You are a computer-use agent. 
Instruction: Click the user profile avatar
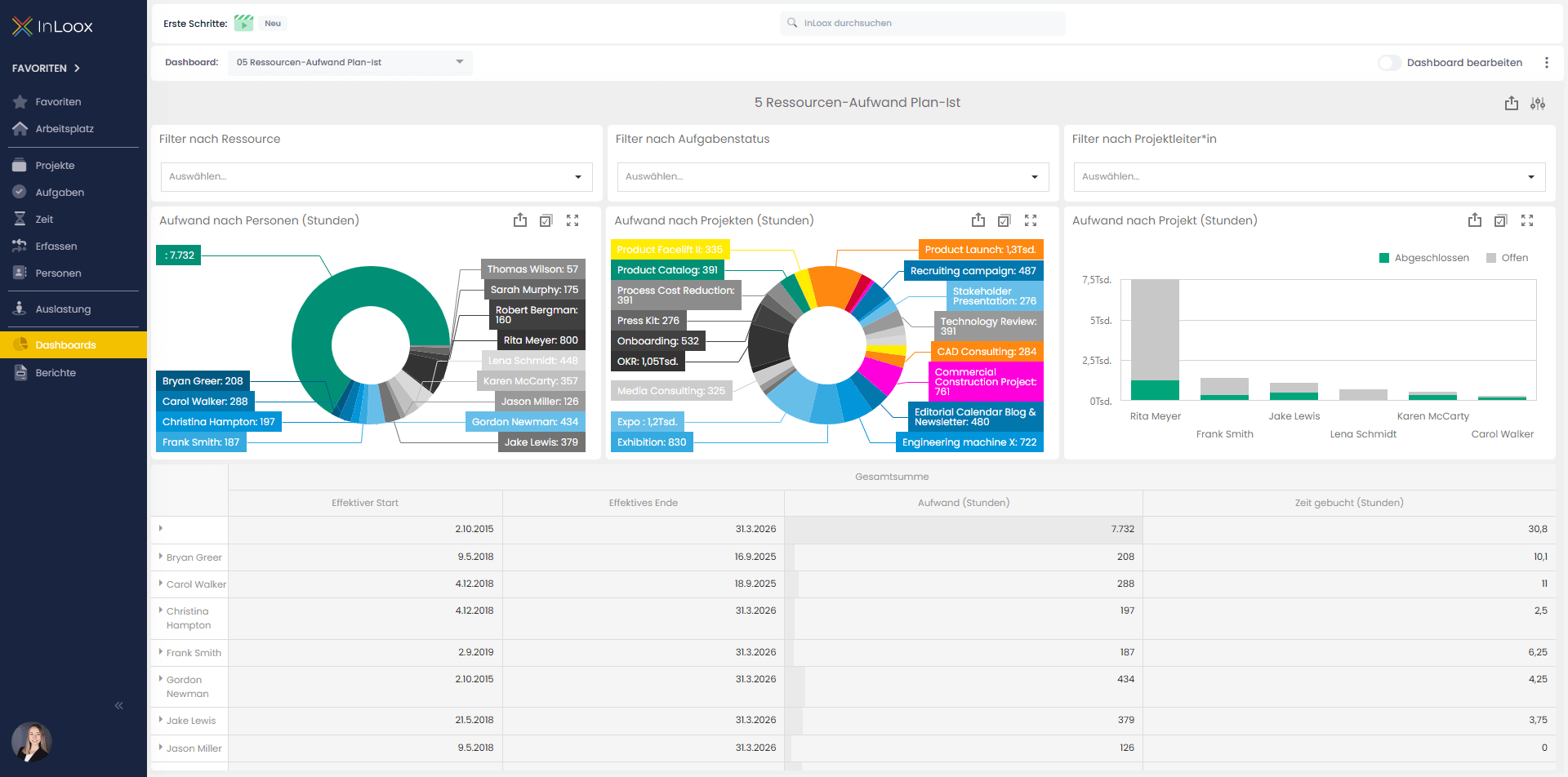pyautogui.click(x=32, y=741)
